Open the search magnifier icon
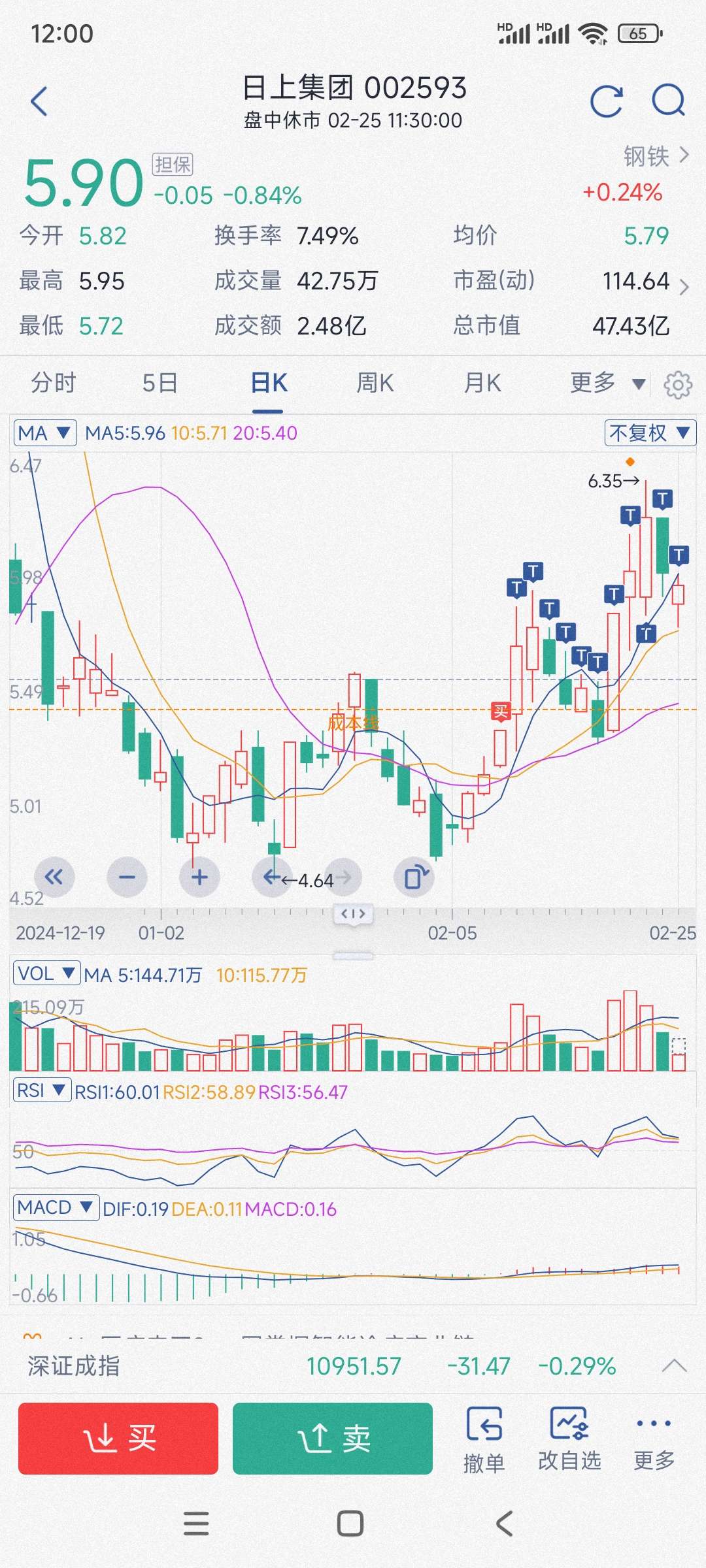Screen dimensions: 706x1568 click(669, 101)
